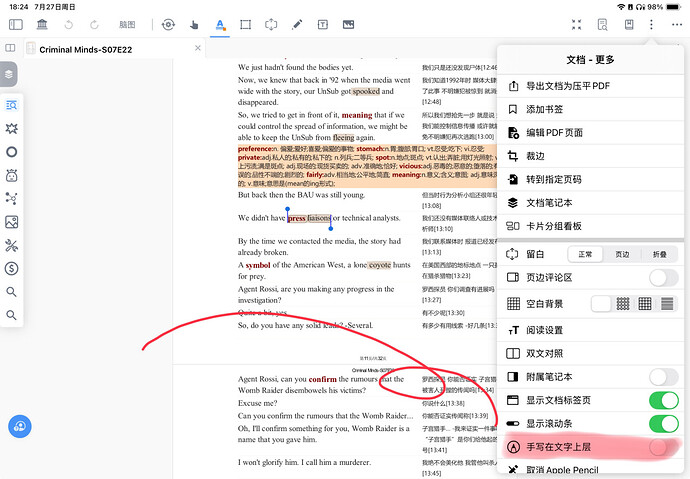Tap the highlighted word 'fleeing'

click(343, 137)
